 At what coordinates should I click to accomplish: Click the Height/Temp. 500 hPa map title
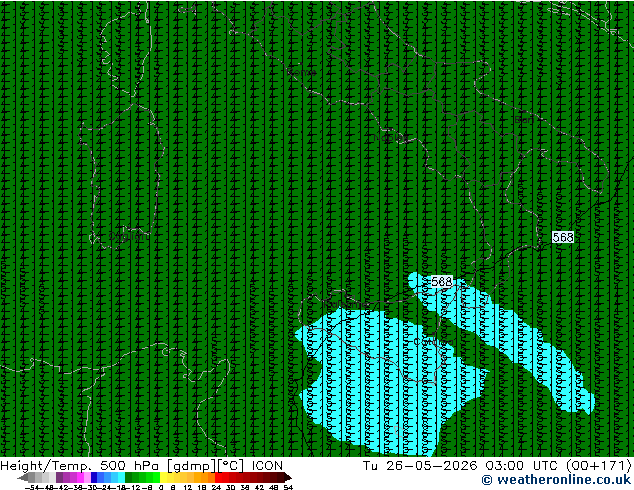pyautogui.click(x=79, y=466)
